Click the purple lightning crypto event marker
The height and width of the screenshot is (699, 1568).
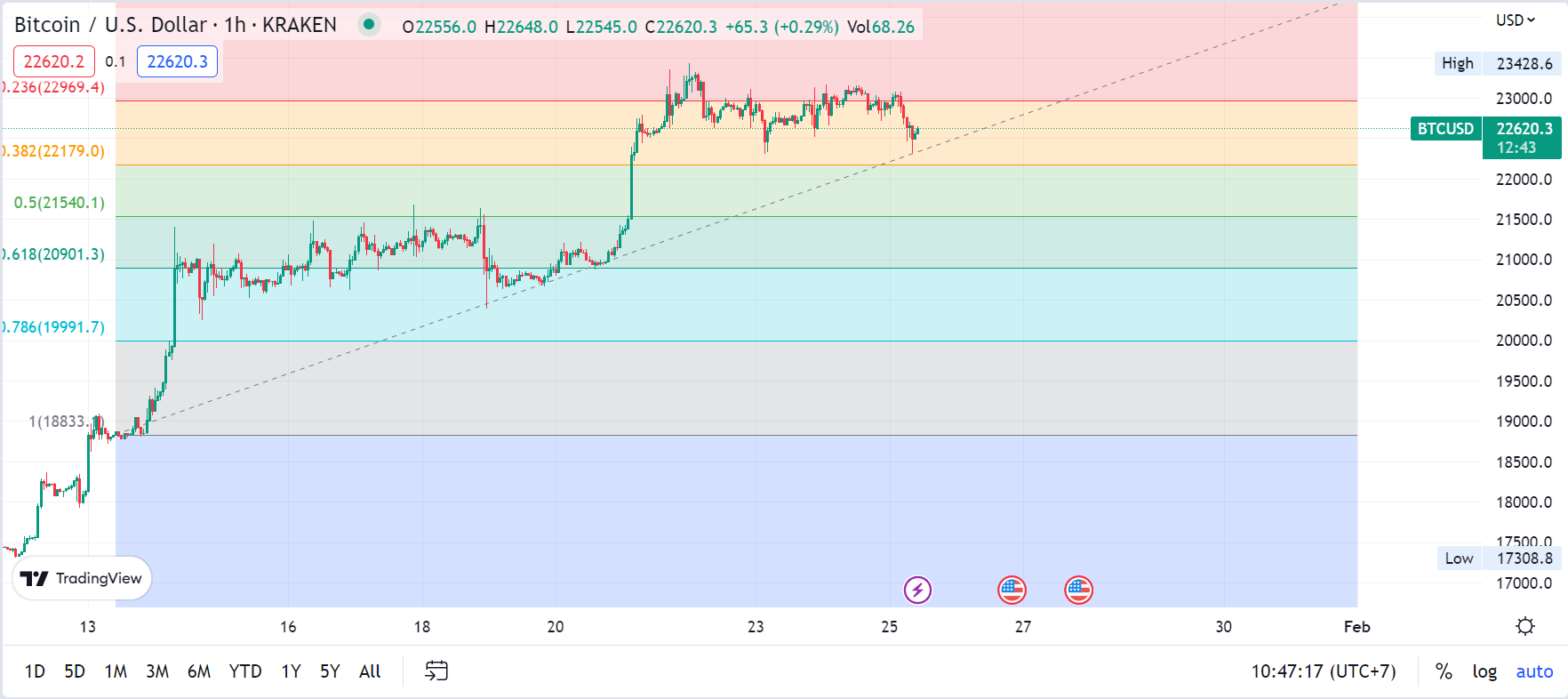click(x=917, y=590)
